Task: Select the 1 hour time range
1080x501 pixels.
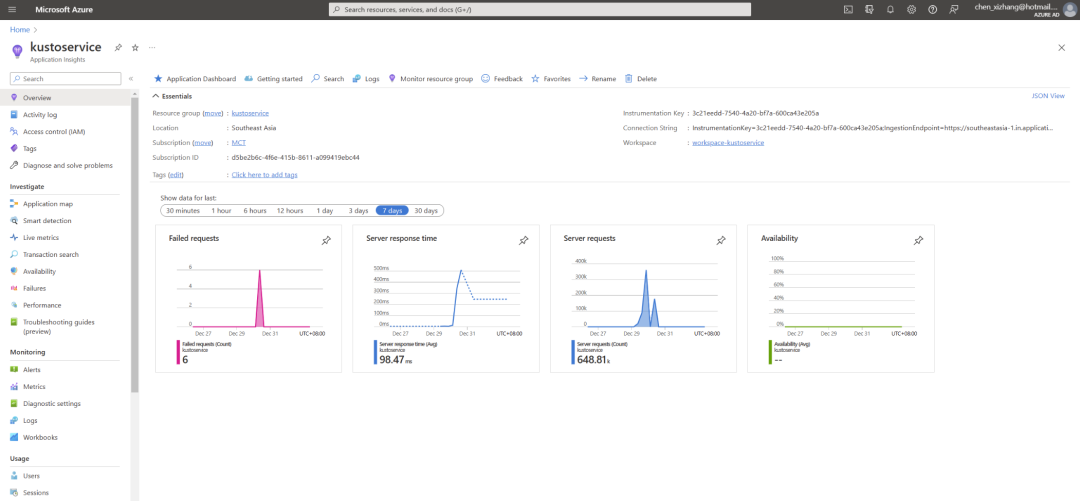Action: pos(221,210)
